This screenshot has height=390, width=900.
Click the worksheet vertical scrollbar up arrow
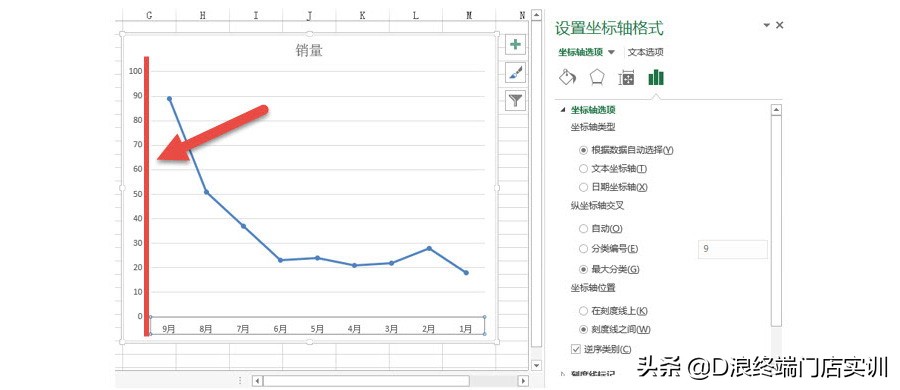pyautogui.click(x=536, y=15)
